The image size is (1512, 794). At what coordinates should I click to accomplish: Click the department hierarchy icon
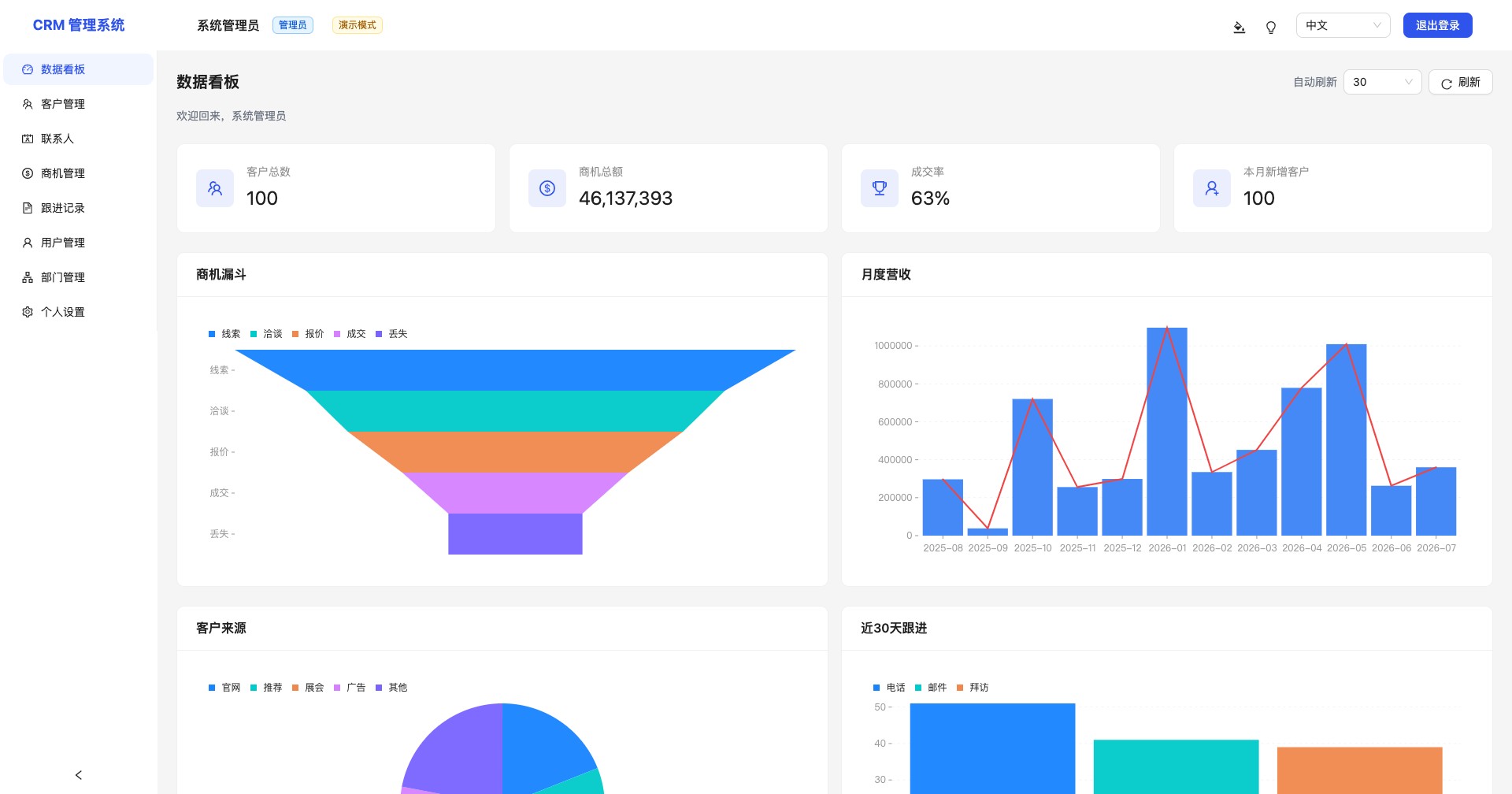(x=28, y=277)
